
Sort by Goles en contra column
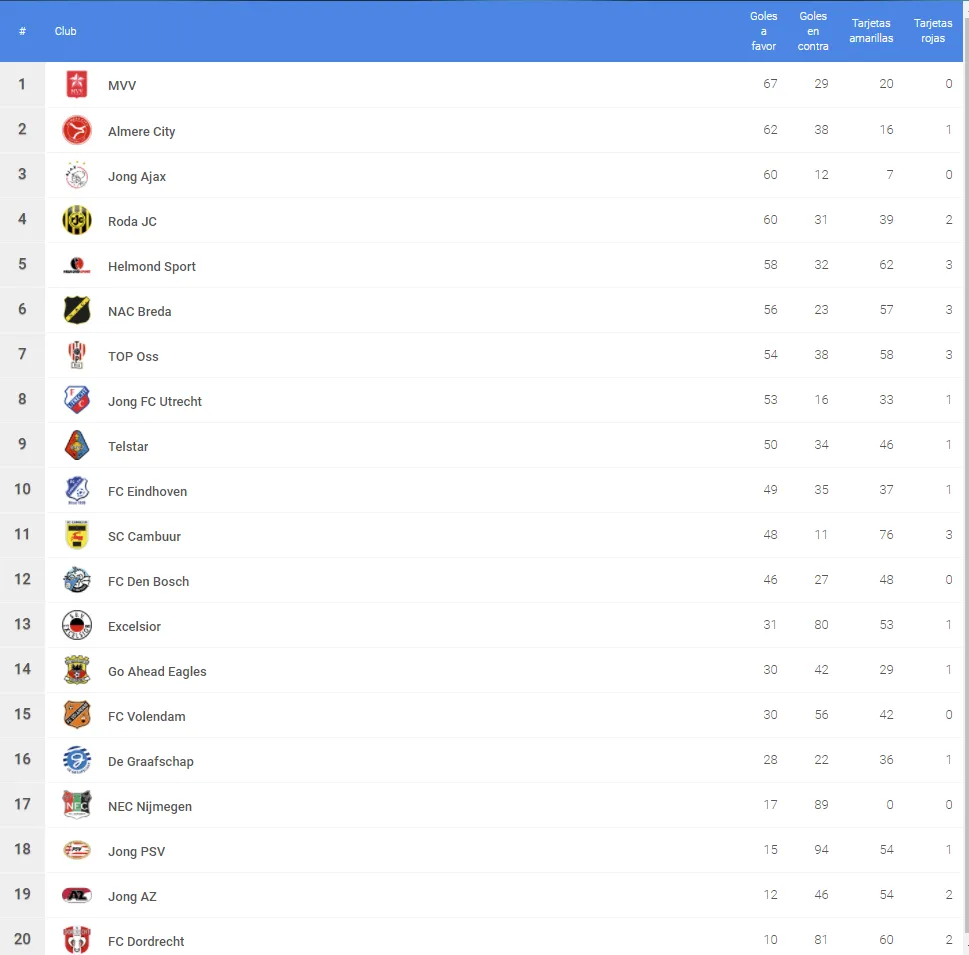[x=813, y=31]
